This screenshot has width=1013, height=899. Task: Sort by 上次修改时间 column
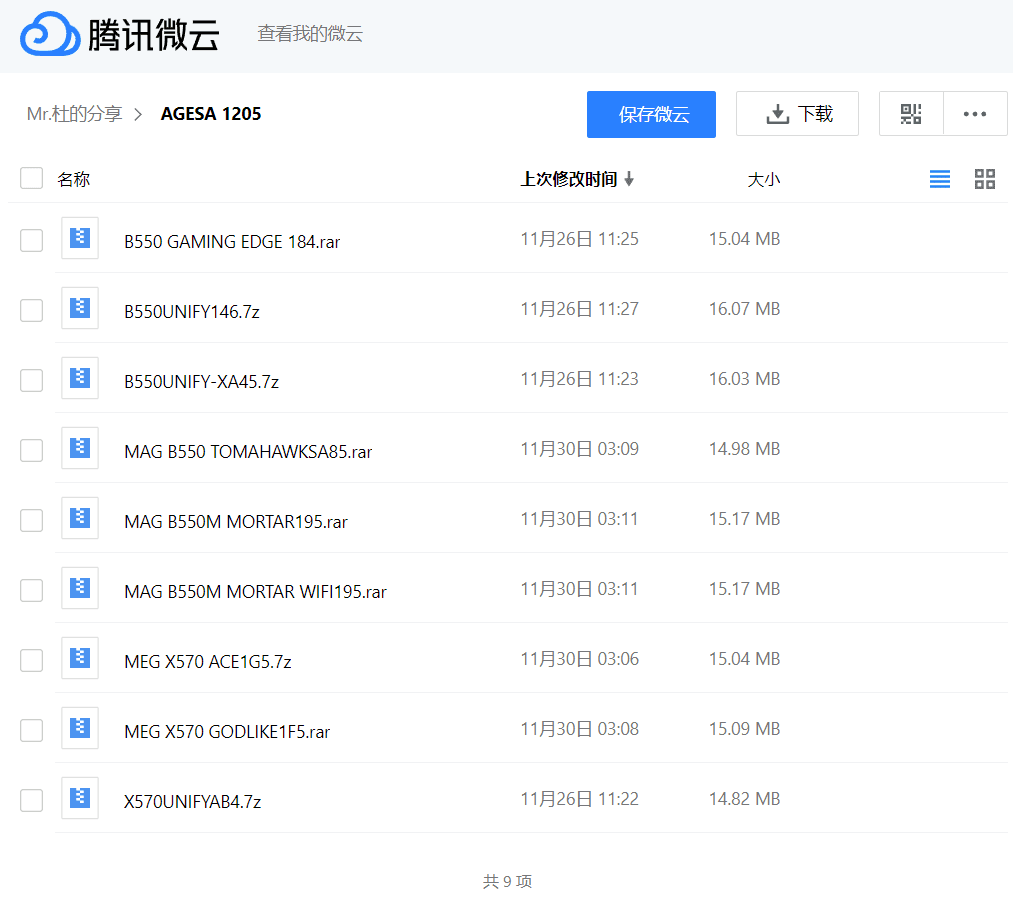[577, 179]
